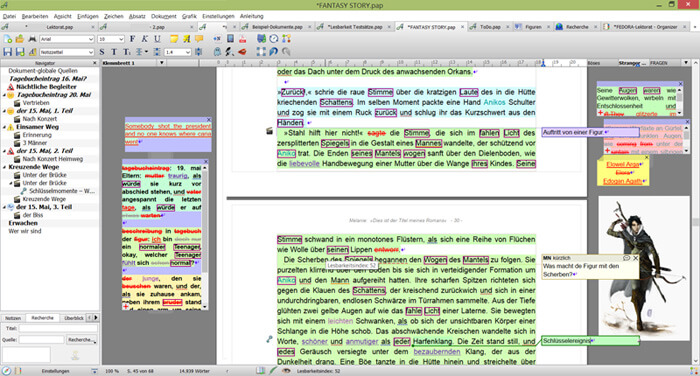Switch to the Beispiel-Dokumente.pap tab
Image resolution: width=700 pixels, height=376 pixels.
[277, 27]
